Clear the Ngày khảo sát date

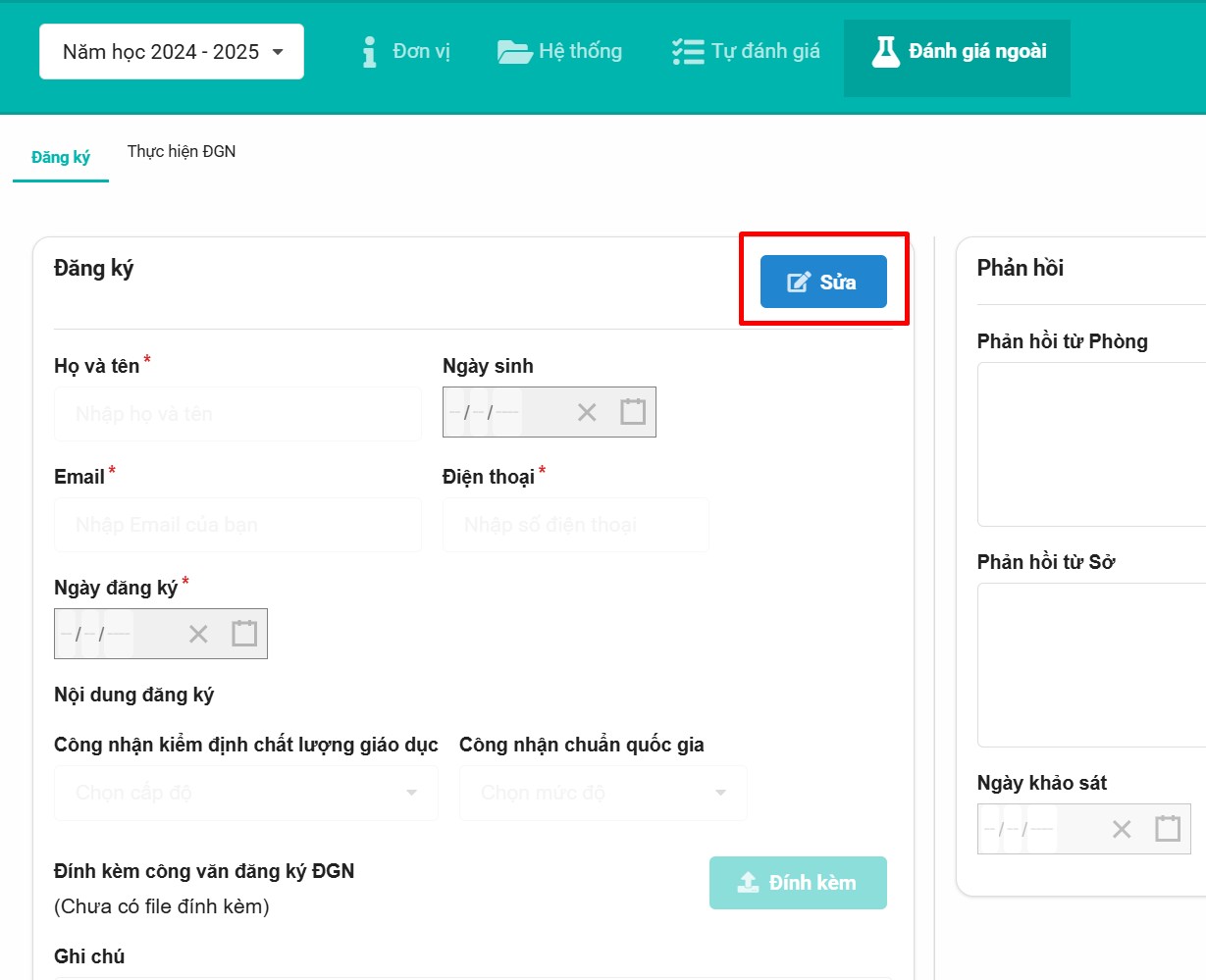pyautogui.click(x=1122, y=829)
